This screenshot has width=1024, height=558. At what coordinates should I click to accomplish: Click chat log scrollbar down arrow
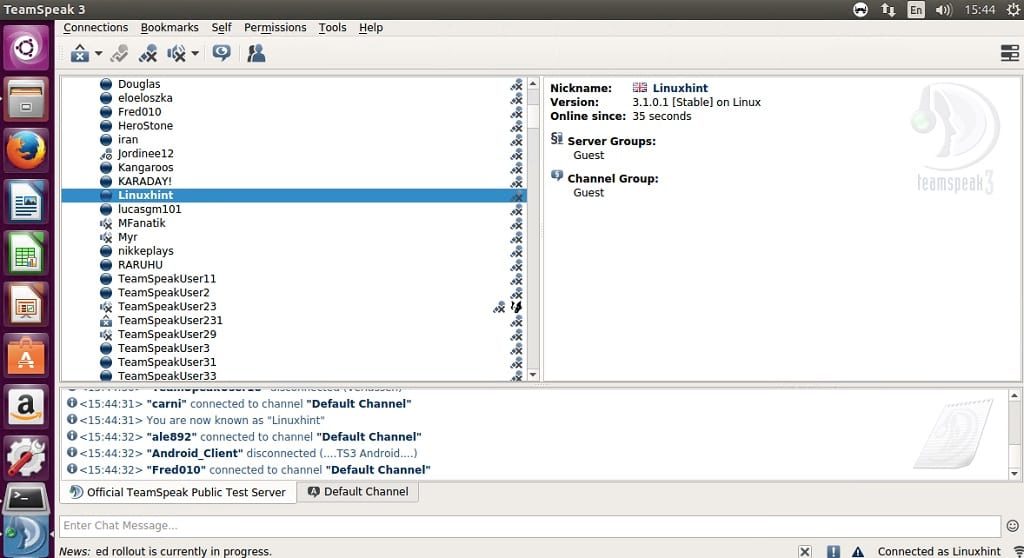[1014, 474]
